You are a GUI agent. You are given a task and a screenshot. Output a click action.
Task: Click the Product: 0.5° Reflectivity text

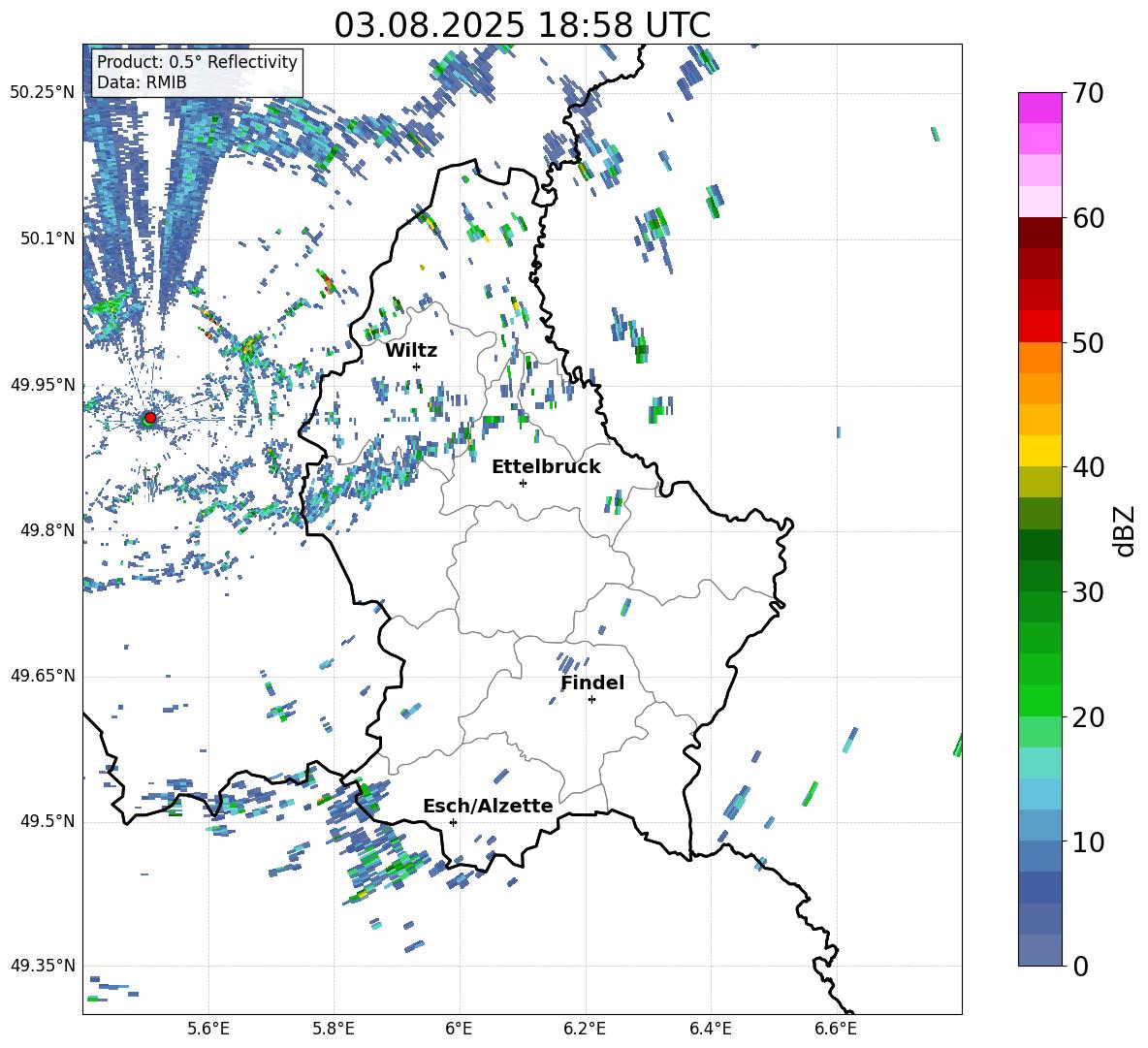(x=197, y=61)
